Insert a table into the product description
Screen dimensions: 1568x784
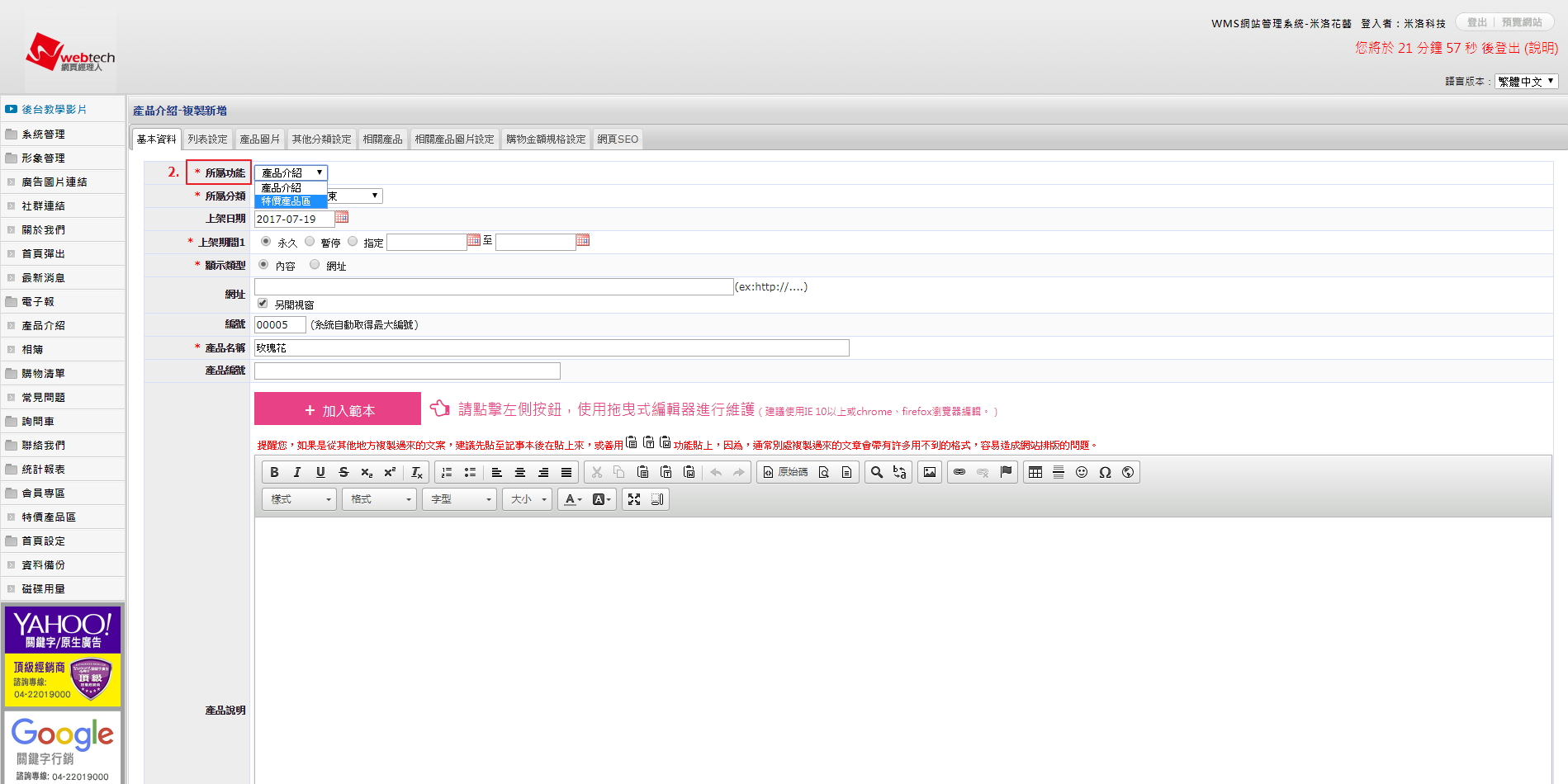pyautogui.click(x=1035, y=472)
